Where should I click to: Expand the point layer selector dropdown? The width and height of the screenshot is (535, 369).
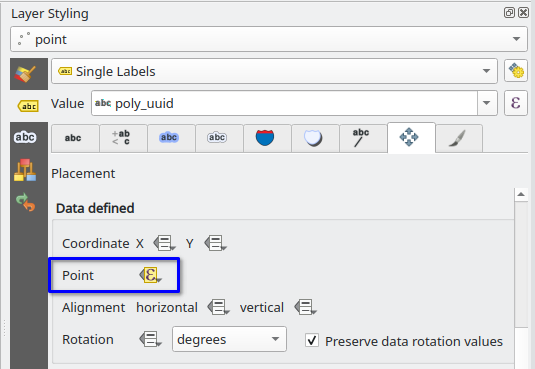pos(269,39)
